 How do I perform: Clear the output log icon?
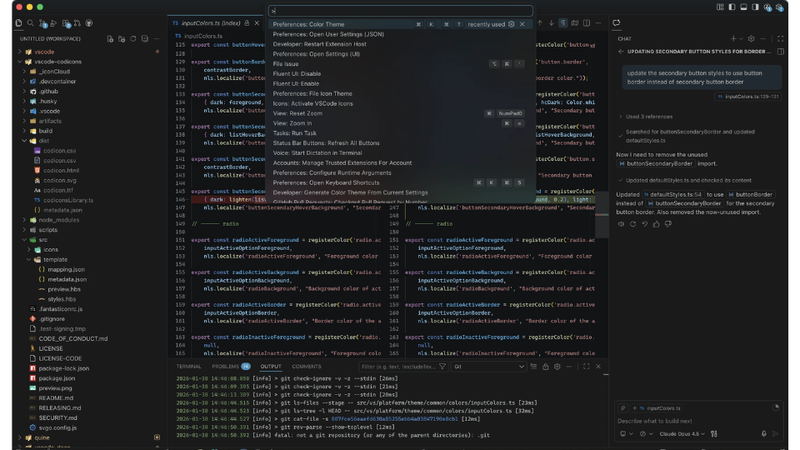pyautogui.click(x=534, y=366)
